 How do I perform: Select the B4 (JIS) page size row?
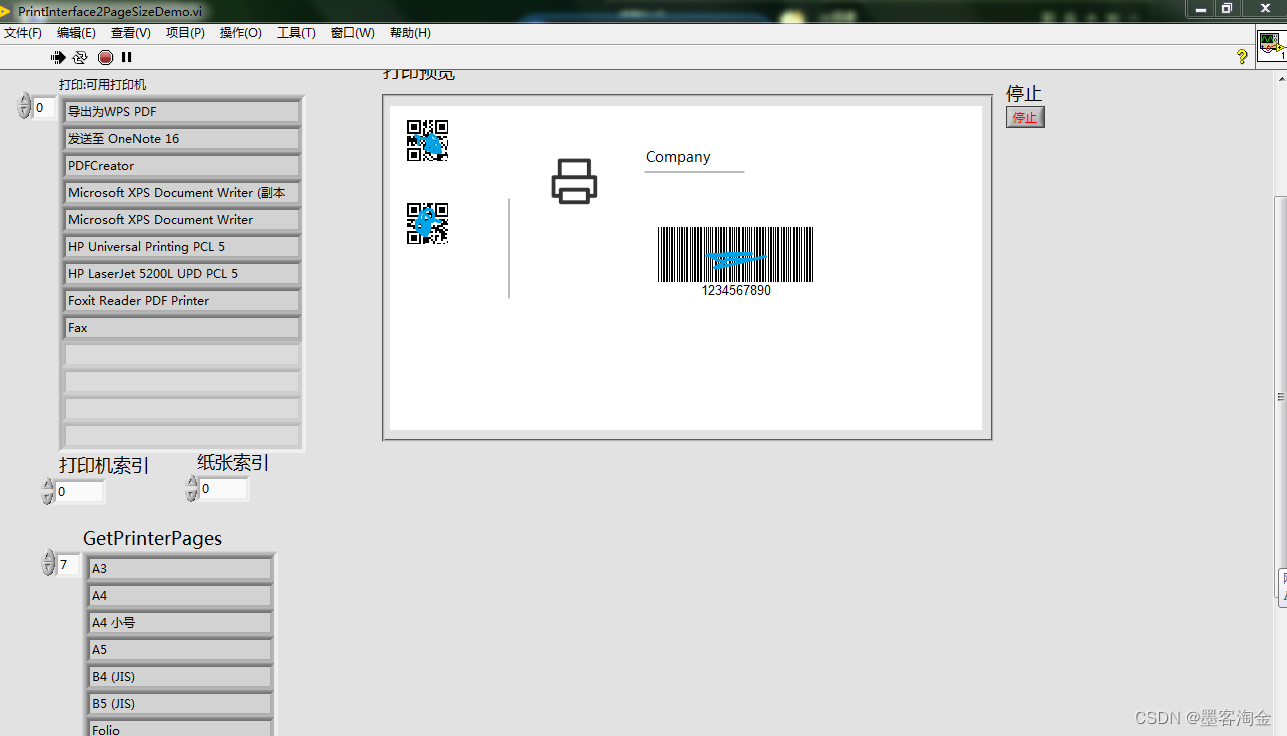click(180, 677)
